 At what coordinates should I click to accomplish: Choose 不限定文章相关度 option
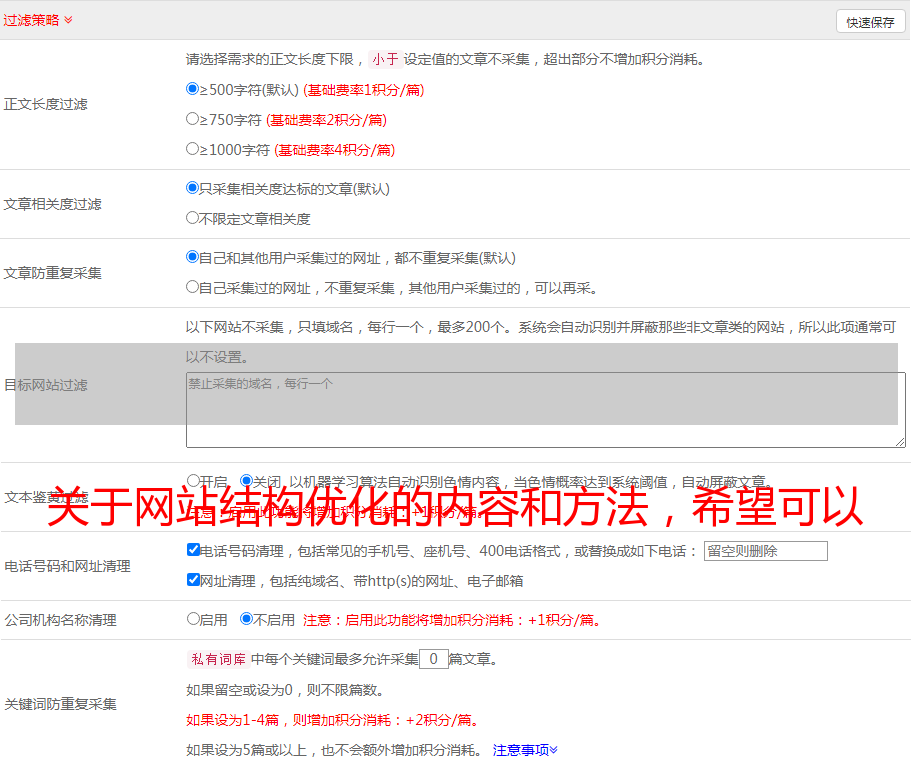click(193, 218)
